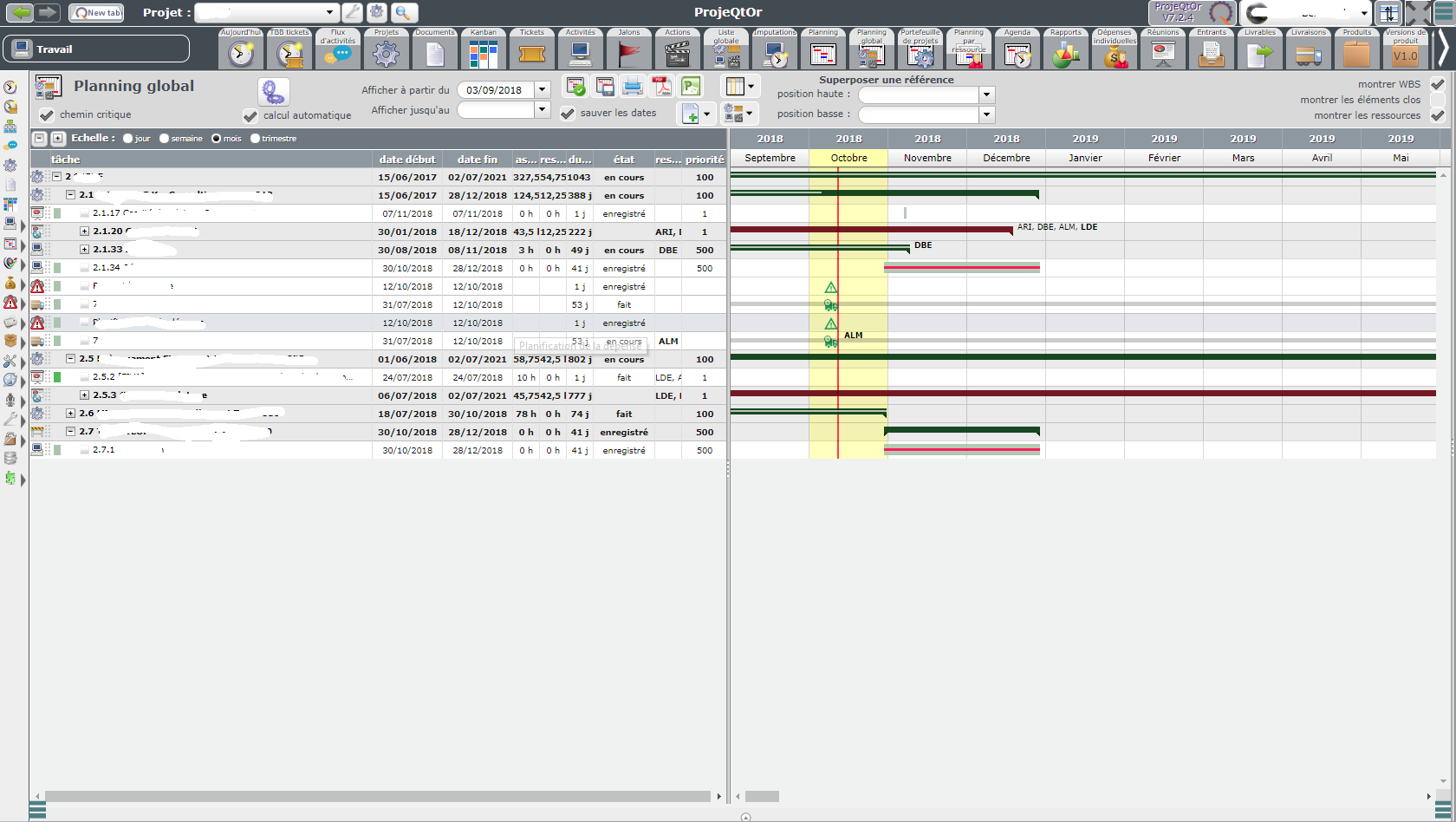Click the calculate planning gears button
This screenshot has width=1456, height=822.
274,91
